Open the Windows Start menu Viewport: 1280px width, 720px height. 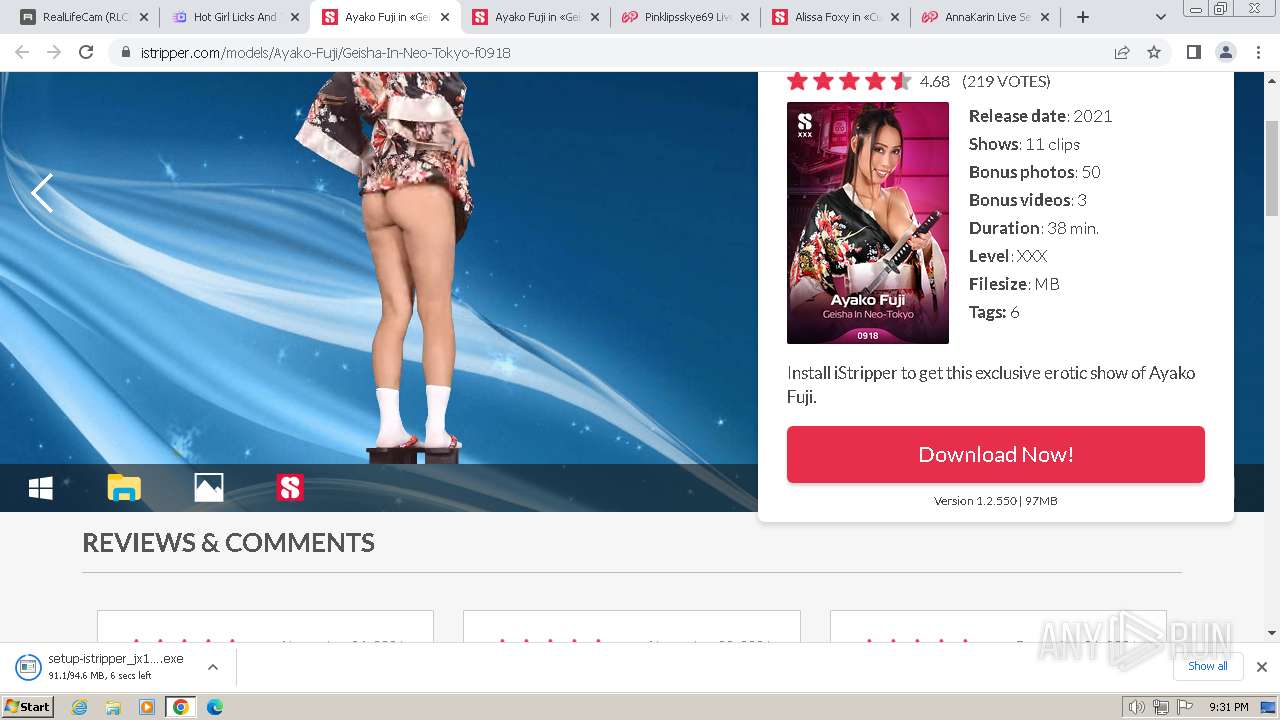28,707
